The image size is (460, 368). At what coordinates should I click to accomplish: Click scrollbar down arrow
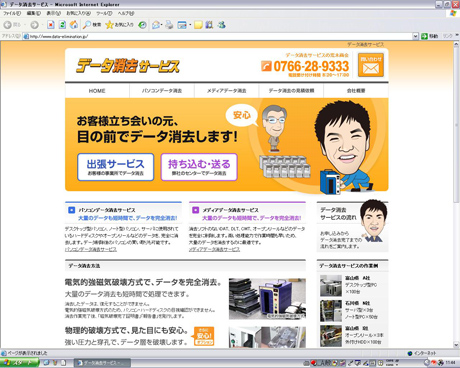pos(456,345)
